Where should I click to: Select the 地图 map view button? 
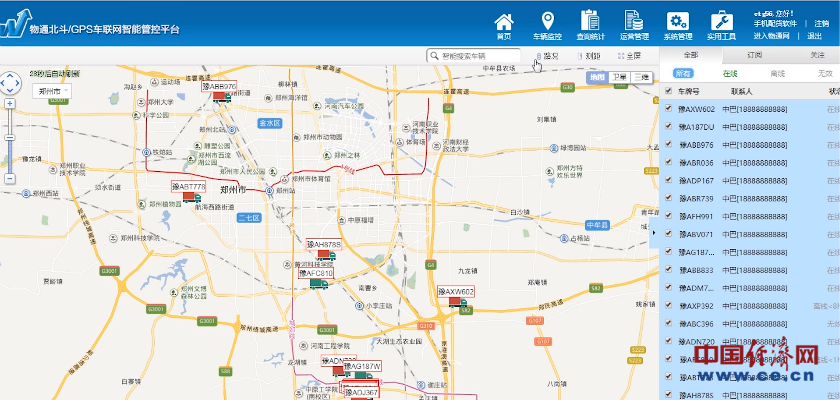(x=597, y=77)
